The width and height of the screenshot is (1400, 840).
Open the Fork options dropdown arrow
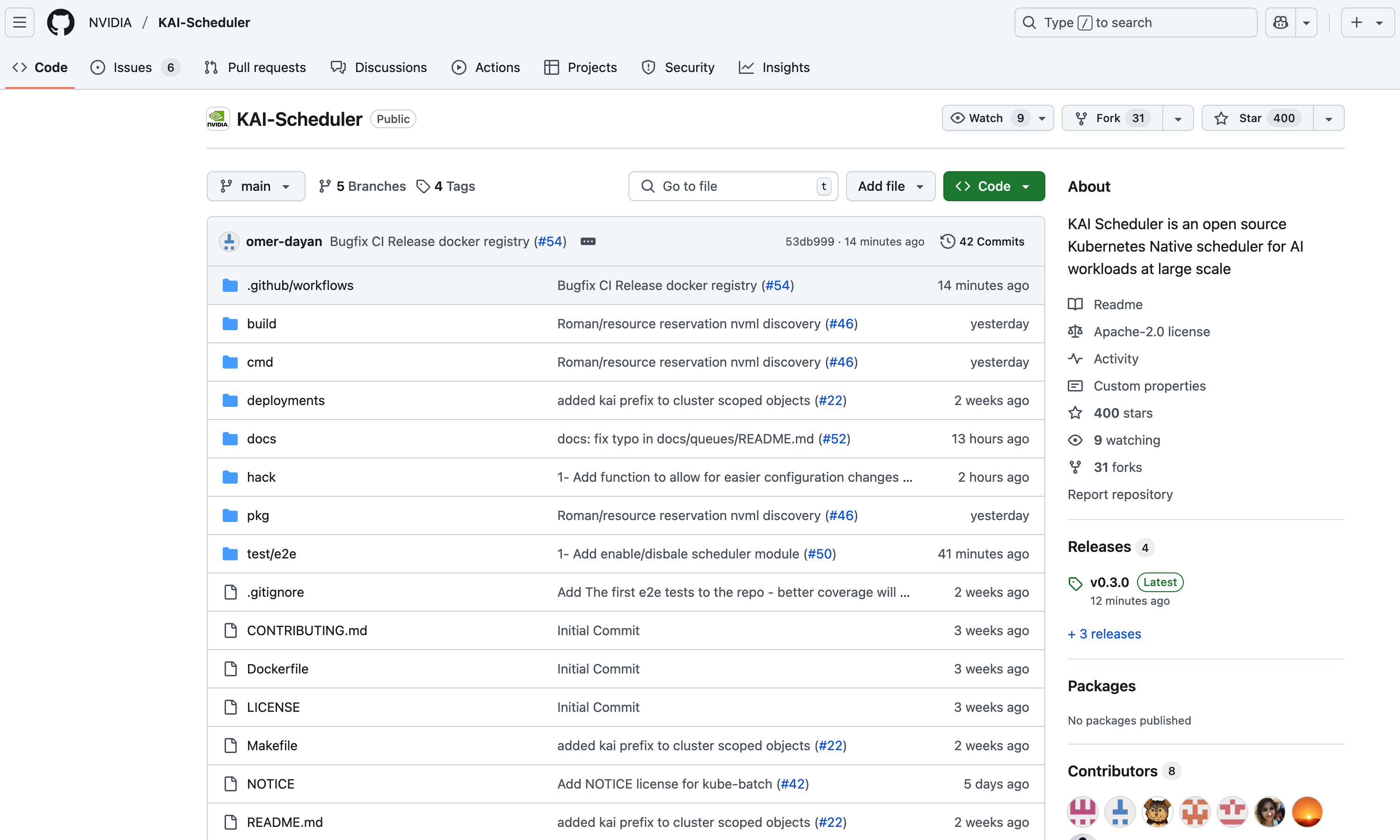tap(1178, 118)
